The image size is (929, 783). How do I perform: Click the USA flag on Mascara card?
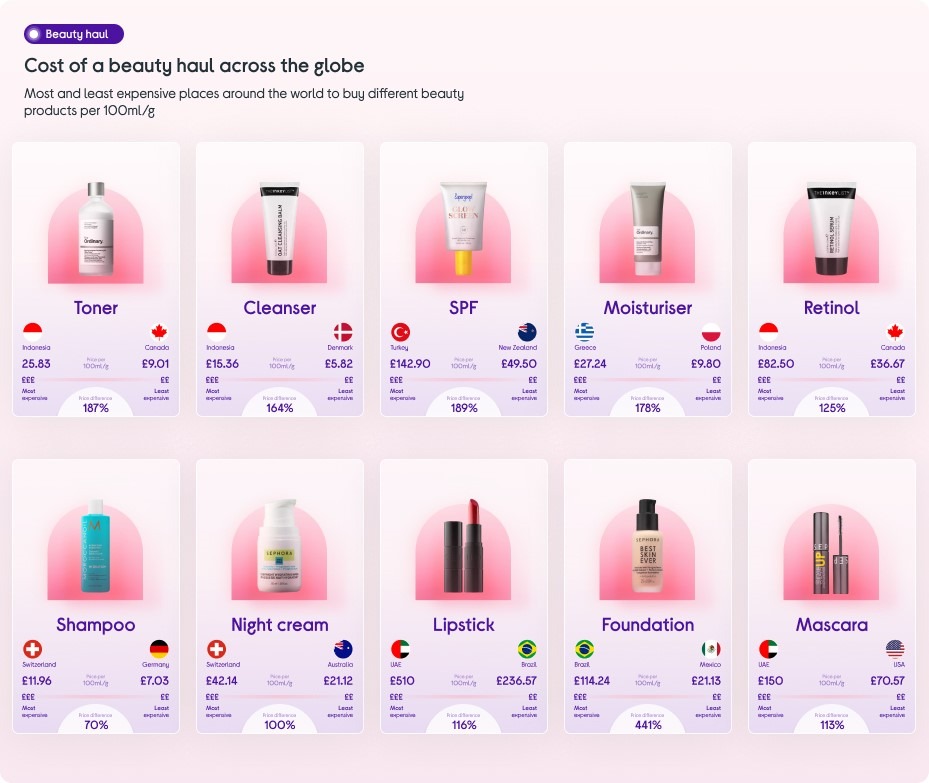895,649
